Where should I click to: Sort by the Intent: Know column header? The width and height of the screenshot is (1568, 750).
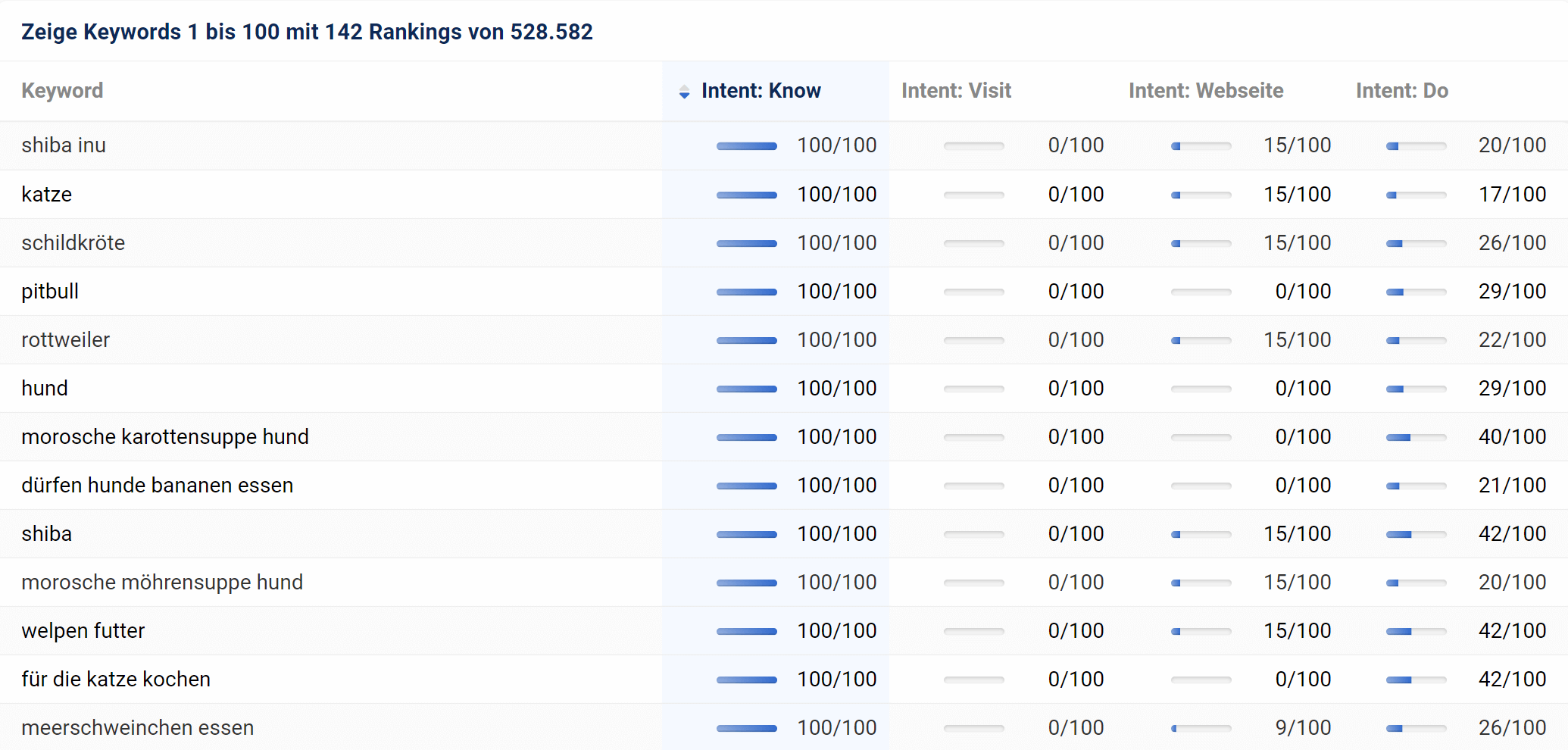pyautogui.click(x=761, y=91)
